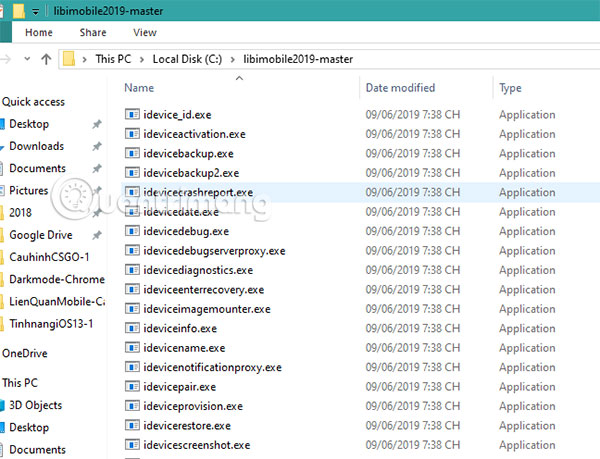Open Downloads in Quick access

coord(36,146)
